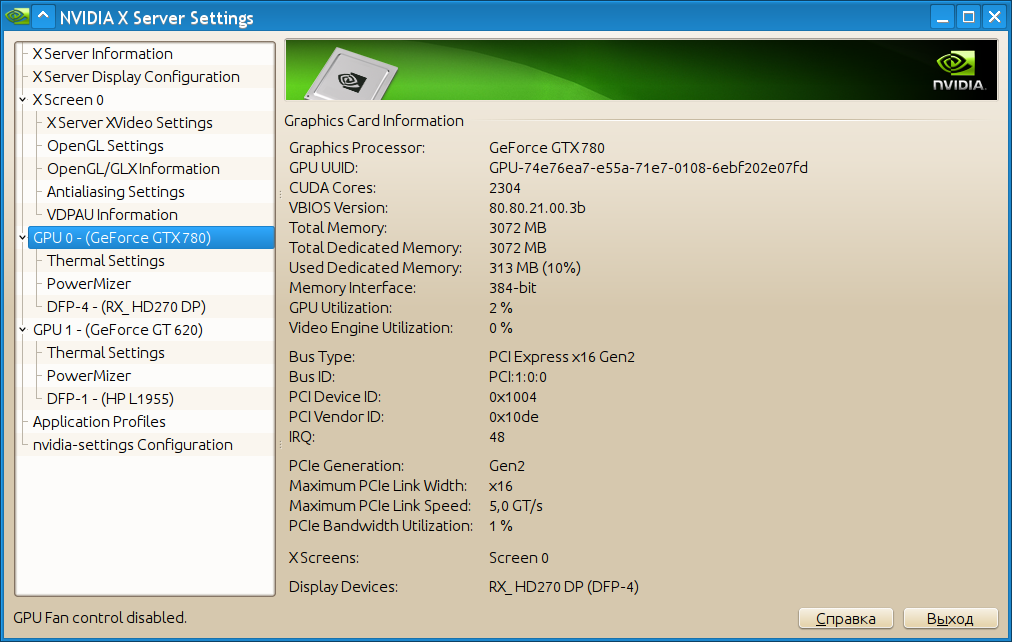Click the Maximum PCIe Link Speed value 5,0 GT/s
1012x642 pixels.
tap(516, 507)
